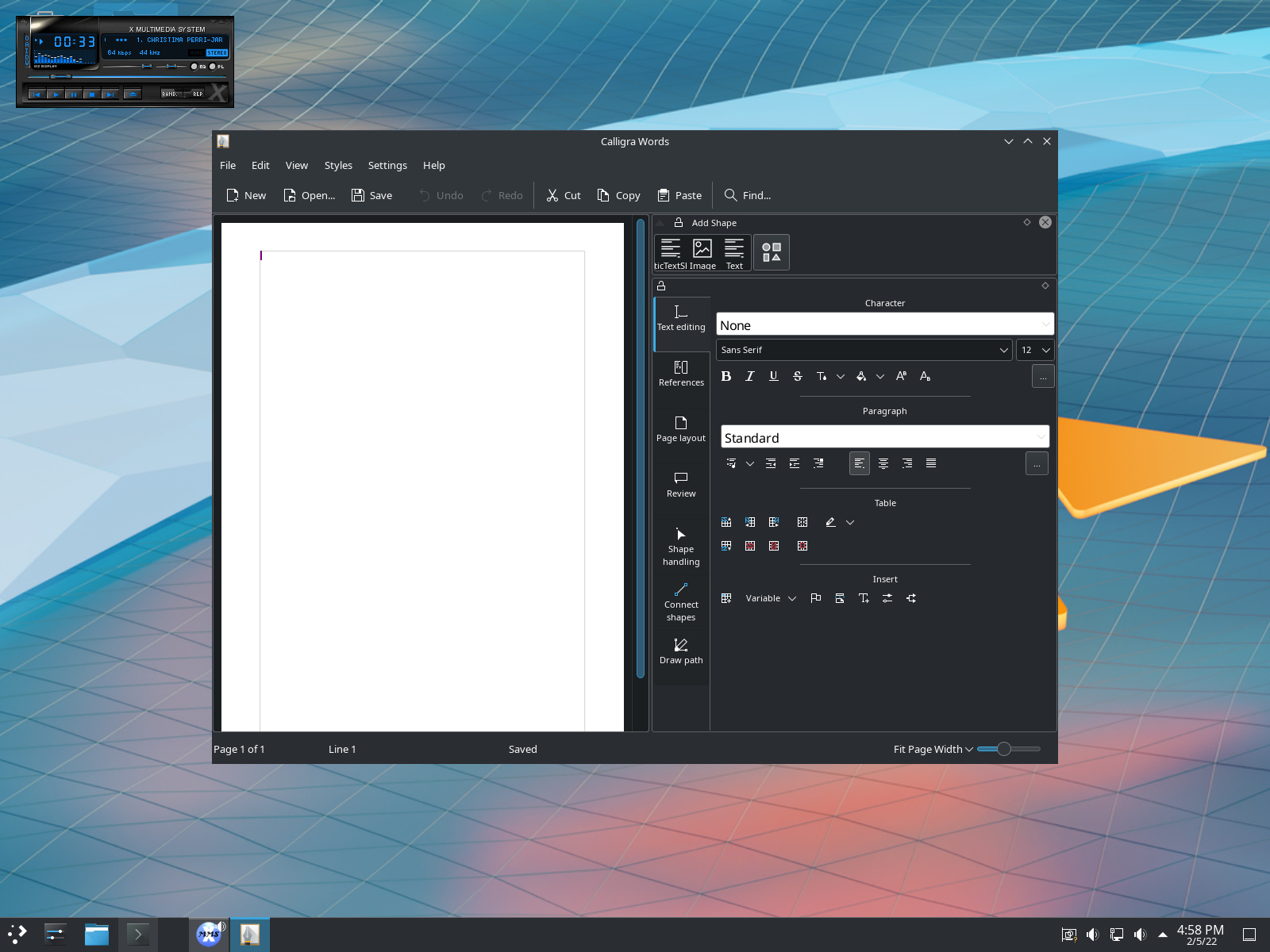Click the document vertical scrollbar

click(641, 449)
